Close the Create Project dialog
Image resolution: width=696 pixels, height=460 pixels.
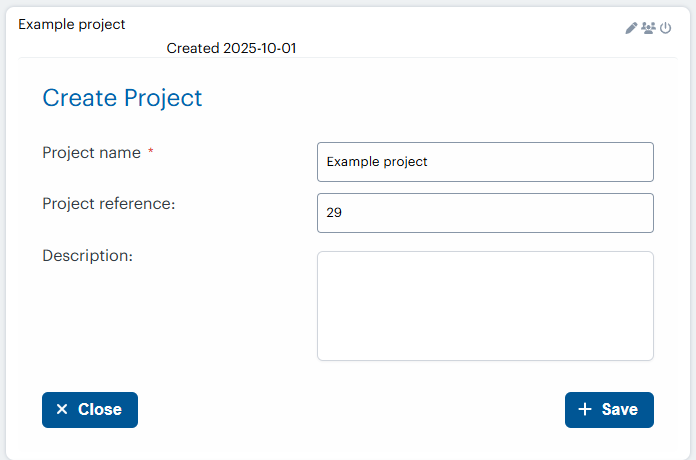click(x=90, y=409)
